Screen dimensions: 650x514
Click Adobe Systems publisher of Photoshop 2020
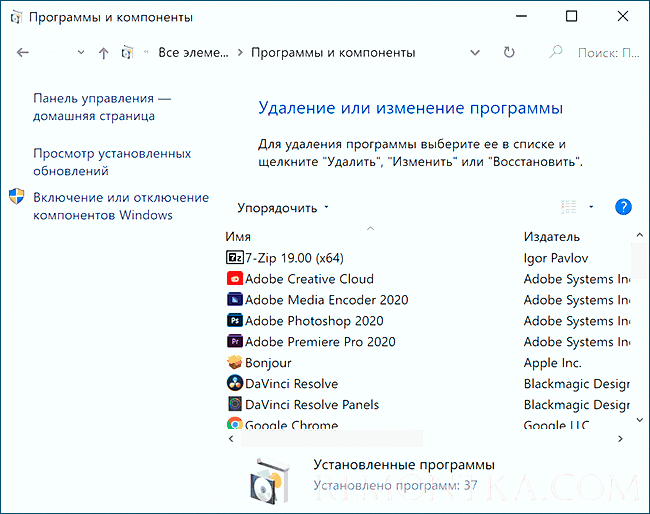pos(577,321)
